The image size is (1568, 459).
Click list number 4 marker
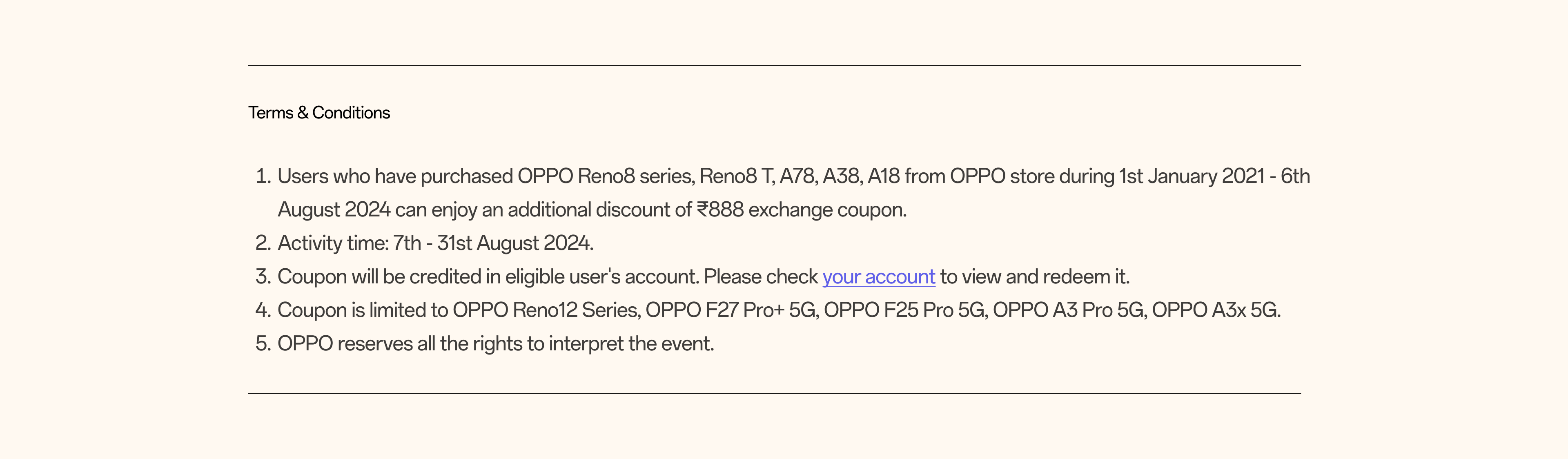coord(263,310)
